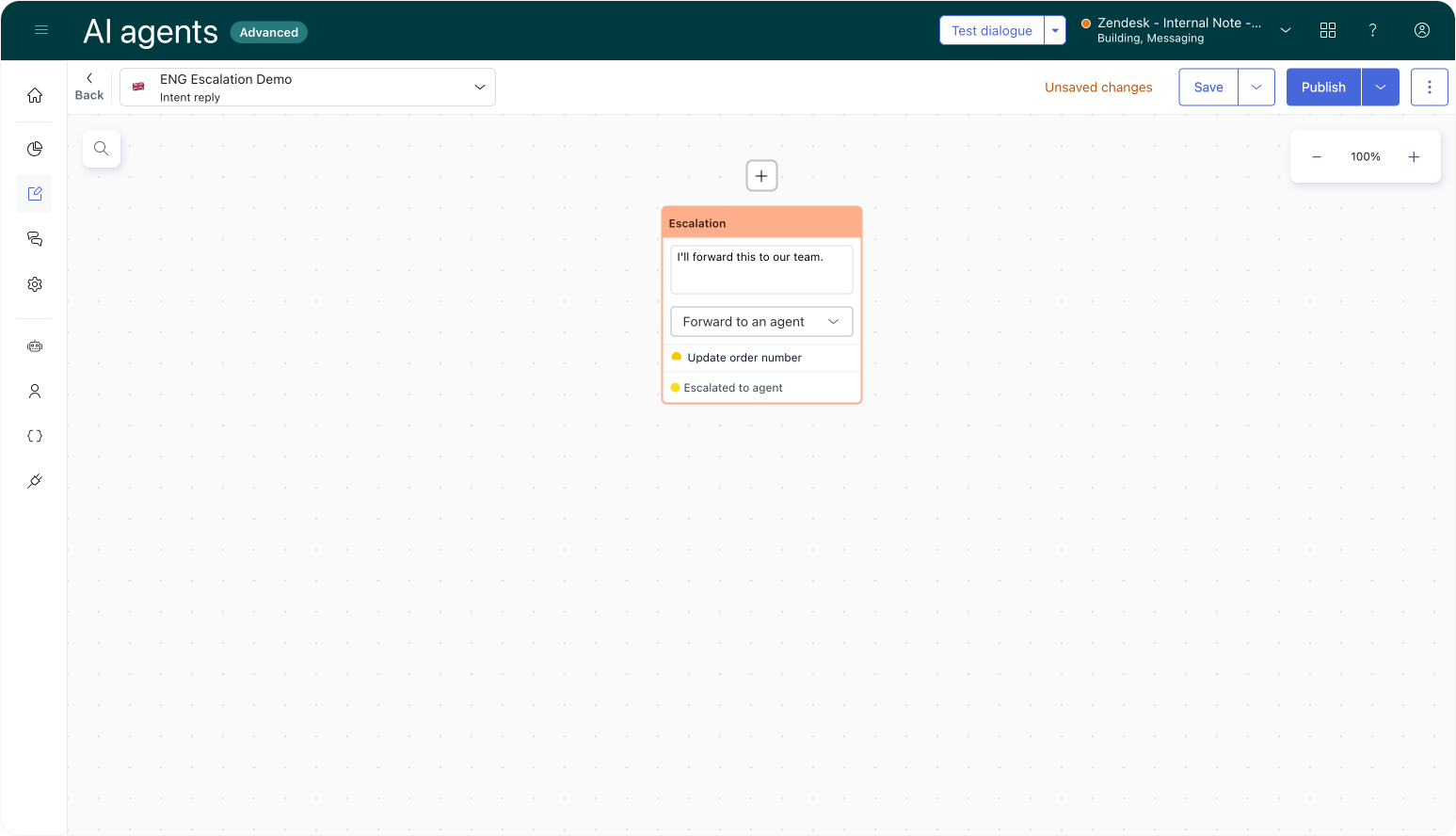1456x836 pixels.
Task: Click the escalation message text field
Action: click(760, 270)
